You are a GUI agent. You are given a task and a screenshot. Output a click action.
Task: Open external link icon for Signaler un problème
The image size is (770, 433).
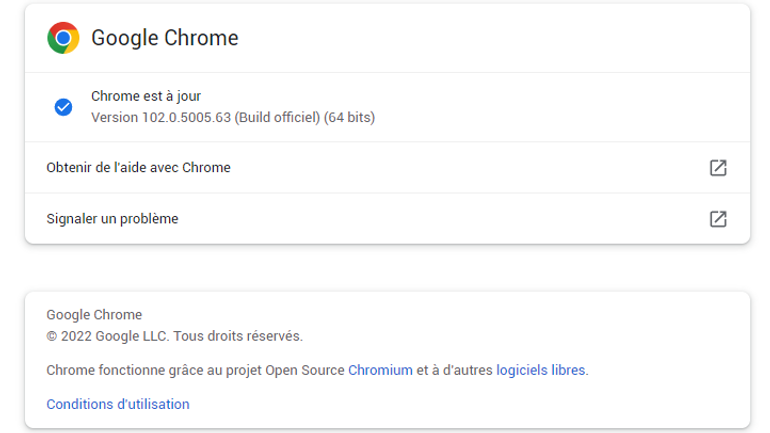(718, 219)
